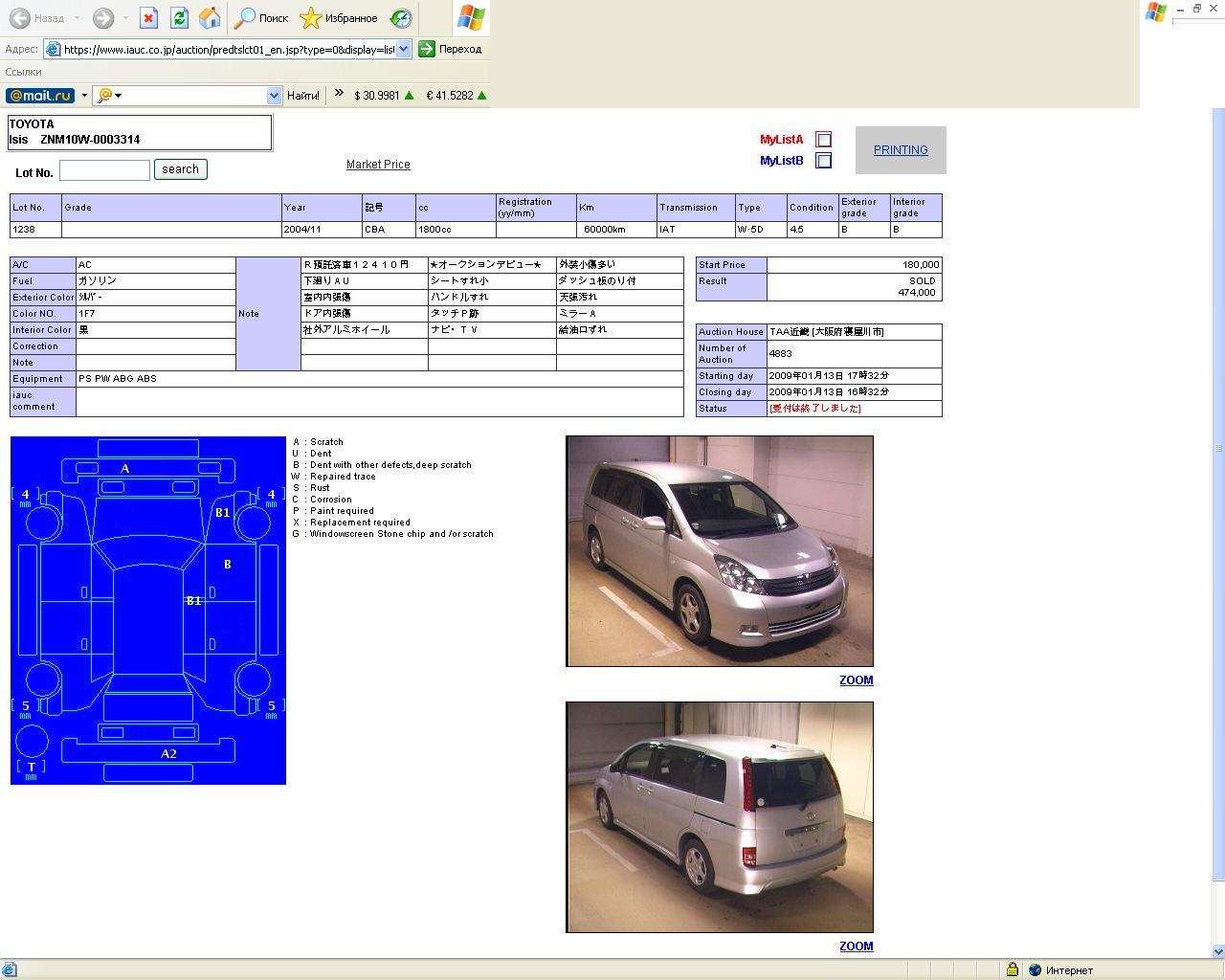Click the page icon in the address bar
This screenshot has height=980, width=1225.
[54, 49]
